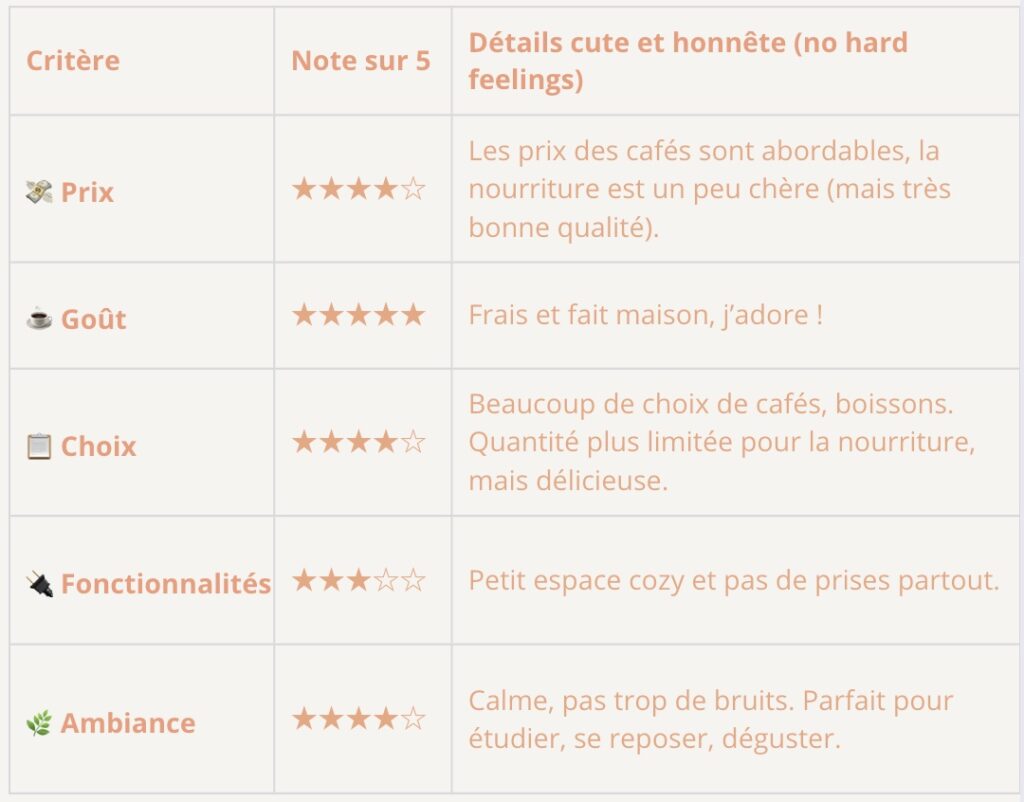Click the 'Frais et fait maison' description
This screenshot has width=1024, height=802.
(x=645, y=315)
